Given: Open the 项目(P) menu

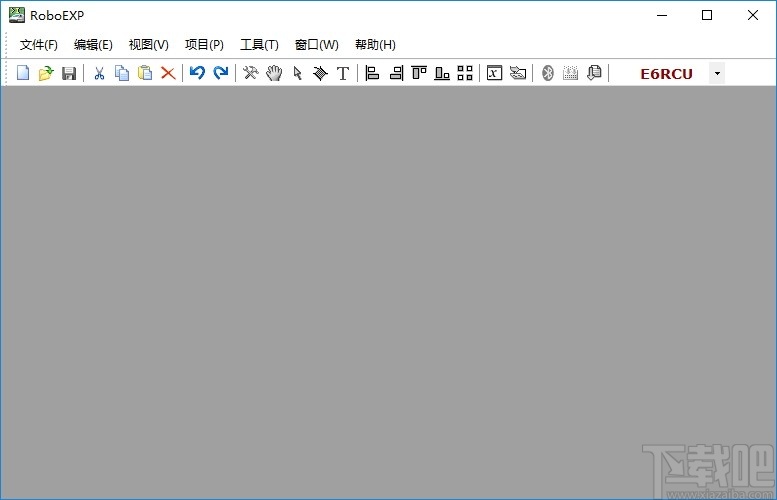Looking at the screenshot, I should (x=204, y=45).
